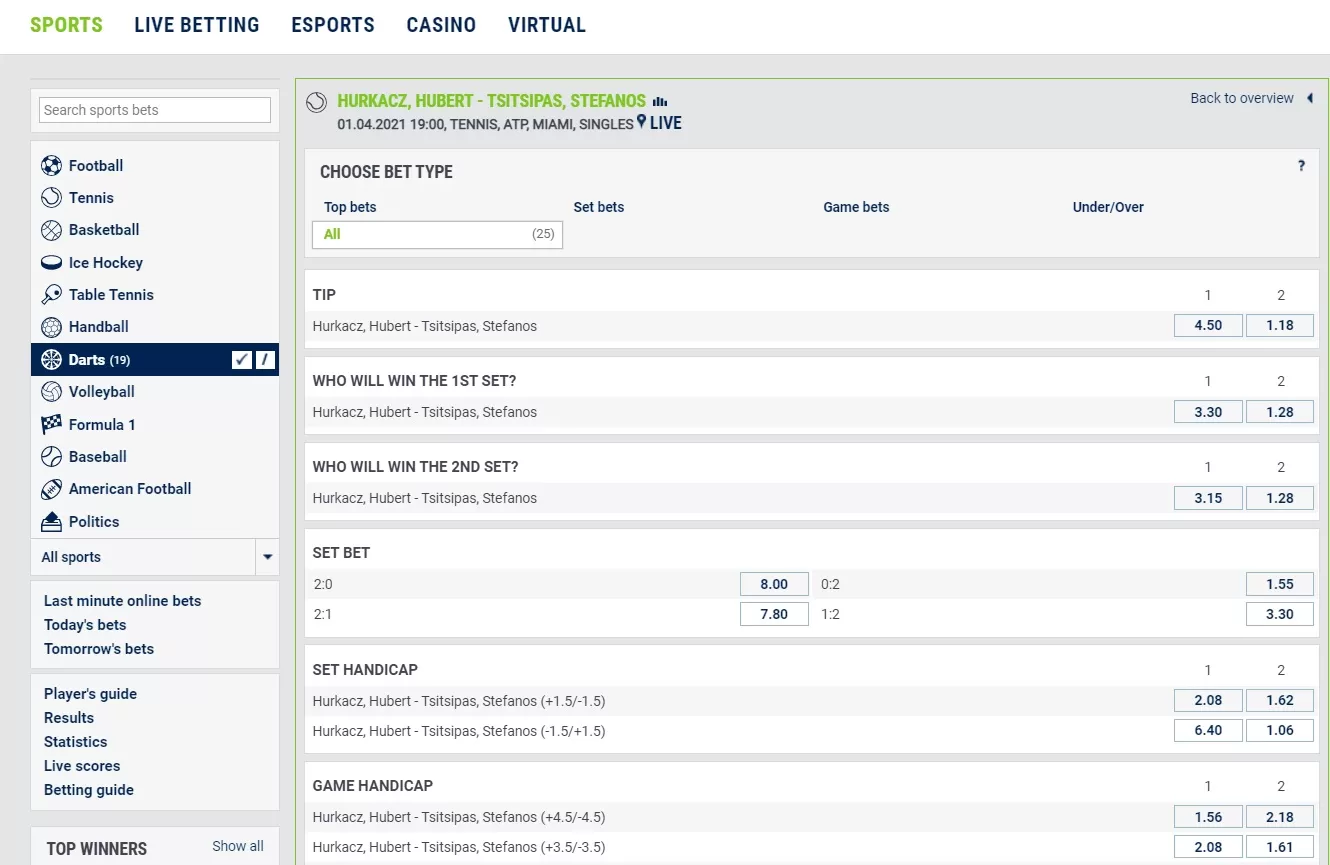Click the Search sports bets field

tap(155, 110)
